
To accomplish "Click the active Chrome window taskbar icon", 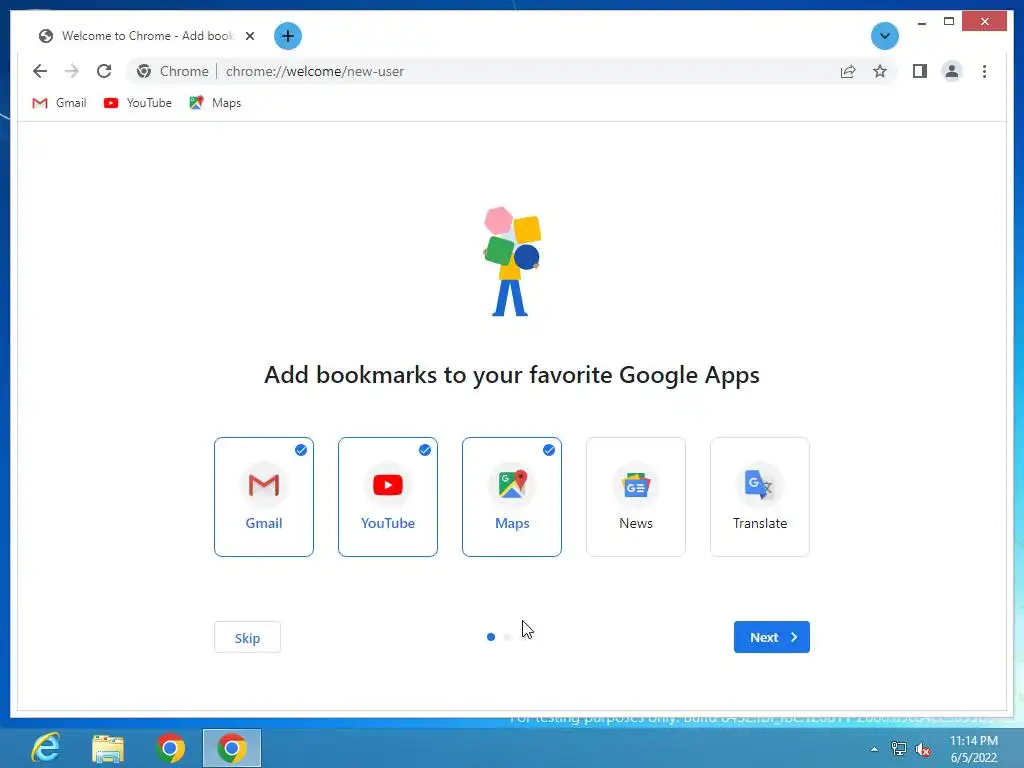I will click(x=232, y=748).
